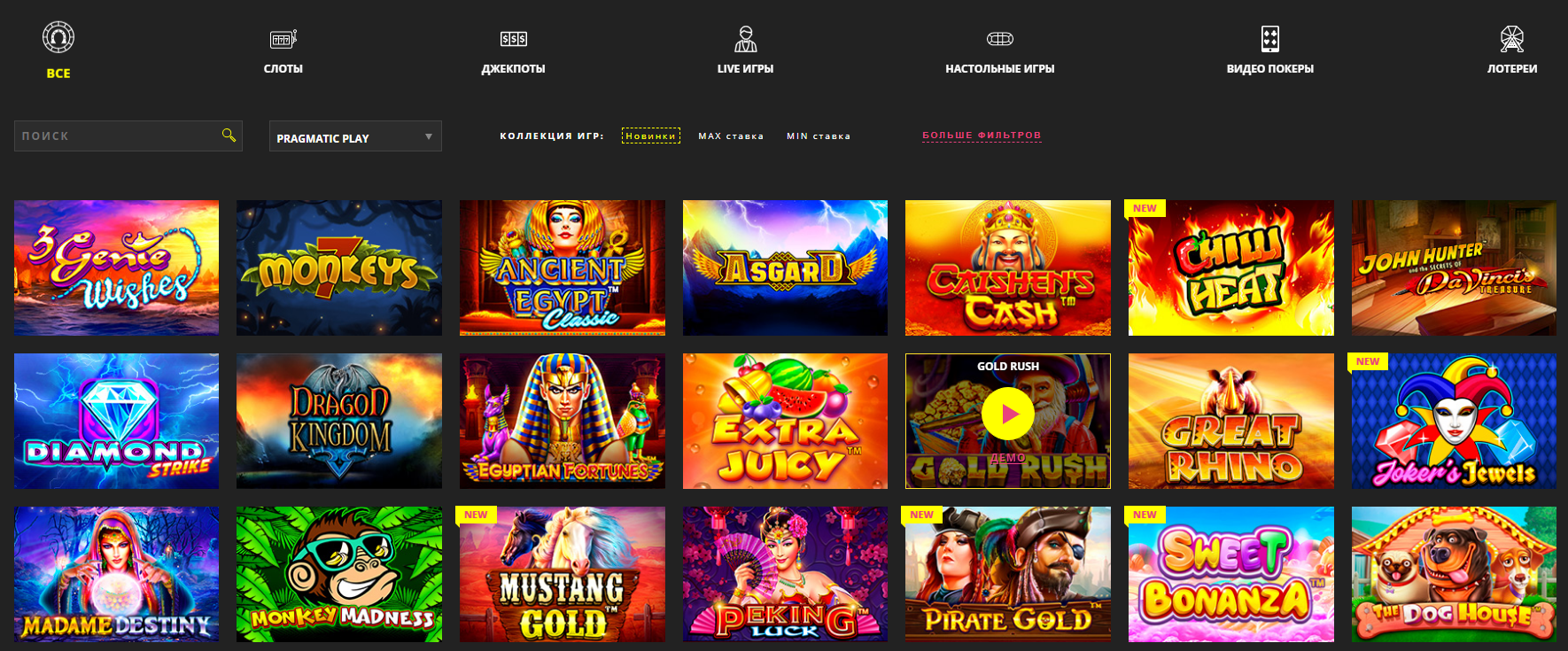Launch Gold Rush ДЕМО mode
Screen dimensions: 1568x651
pyautogui.click(x=1008, y=458)
